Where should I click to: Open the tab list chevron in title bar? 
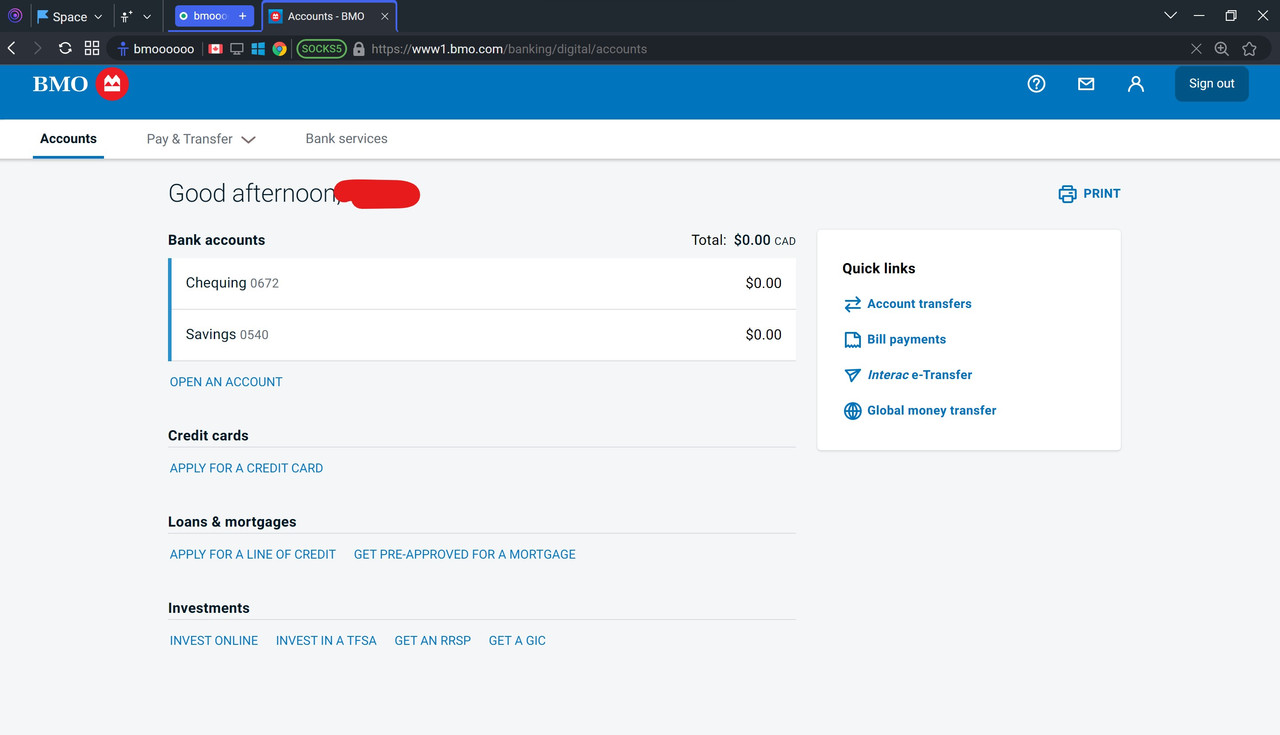1170,16
